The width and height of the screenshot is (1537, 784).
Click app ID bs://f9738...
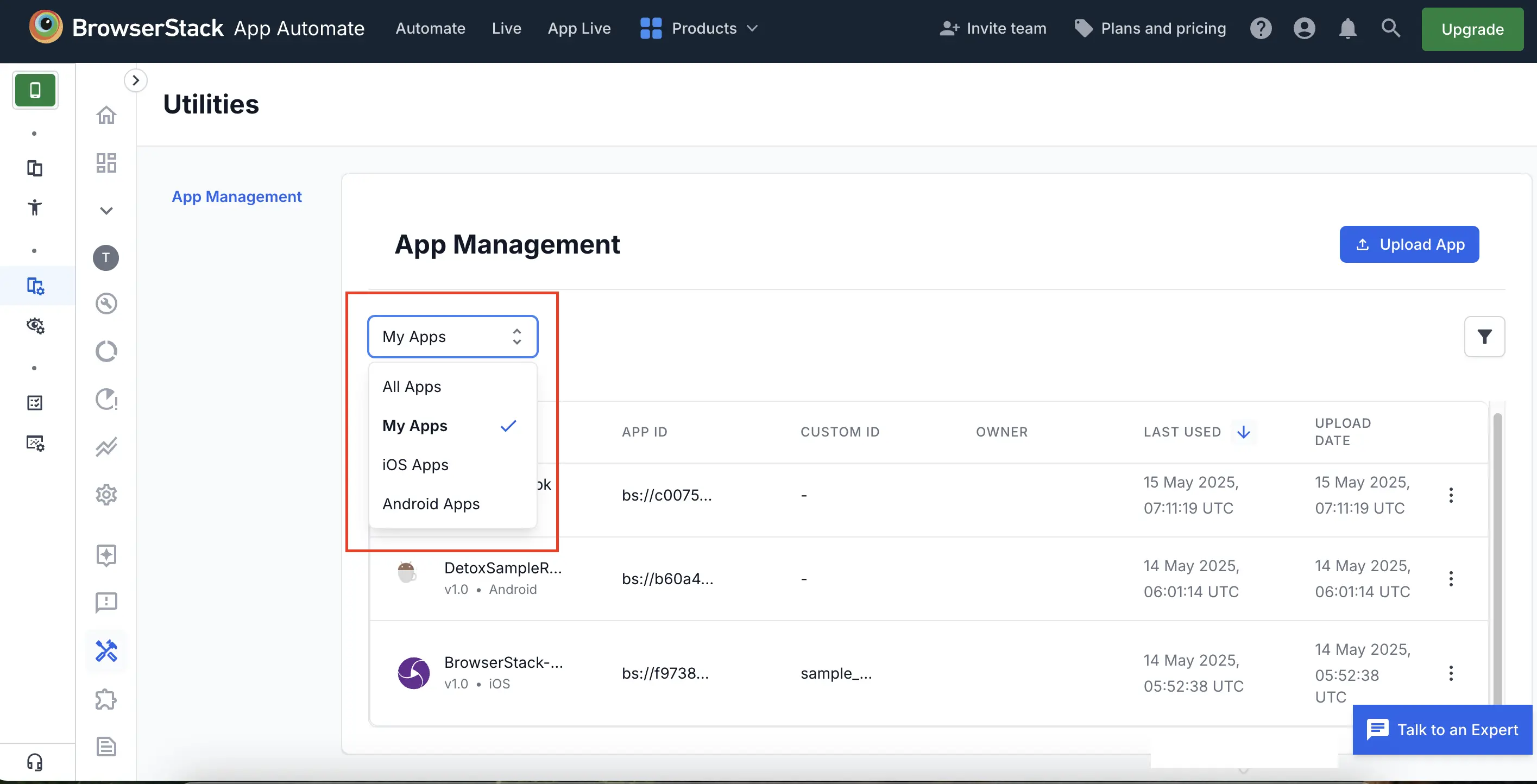click(x=665, y=673)
